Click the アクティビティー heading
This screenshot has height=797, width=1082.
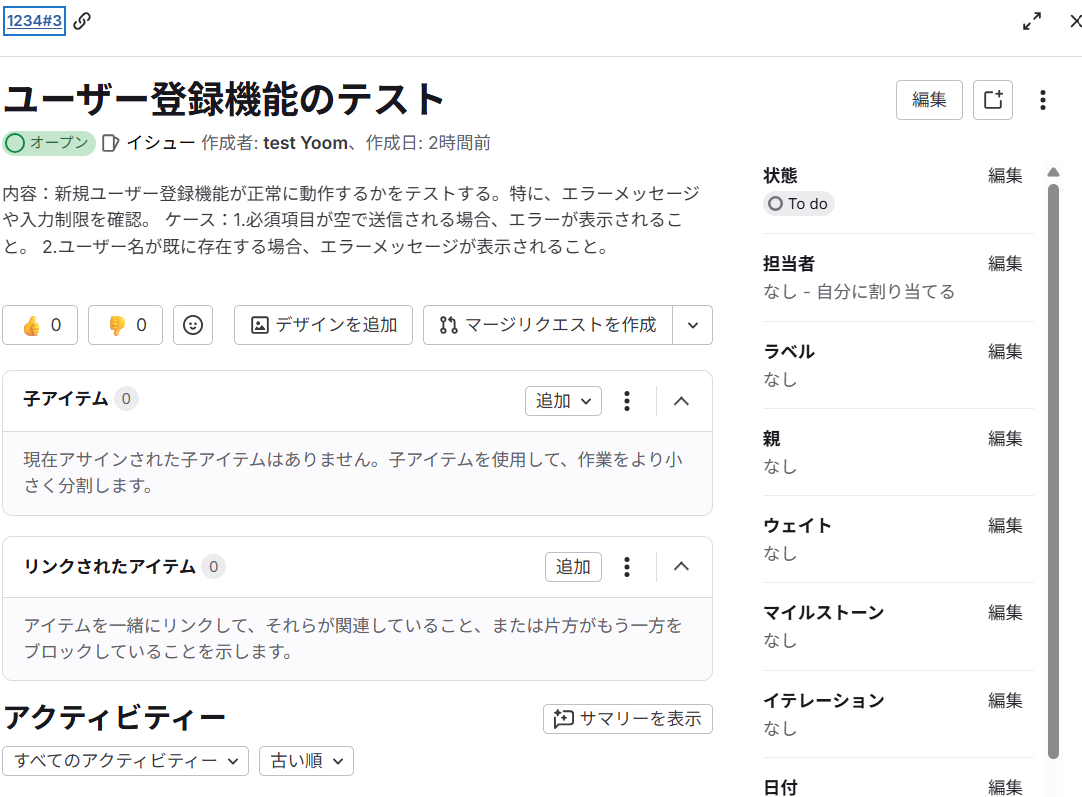(115, 718)
